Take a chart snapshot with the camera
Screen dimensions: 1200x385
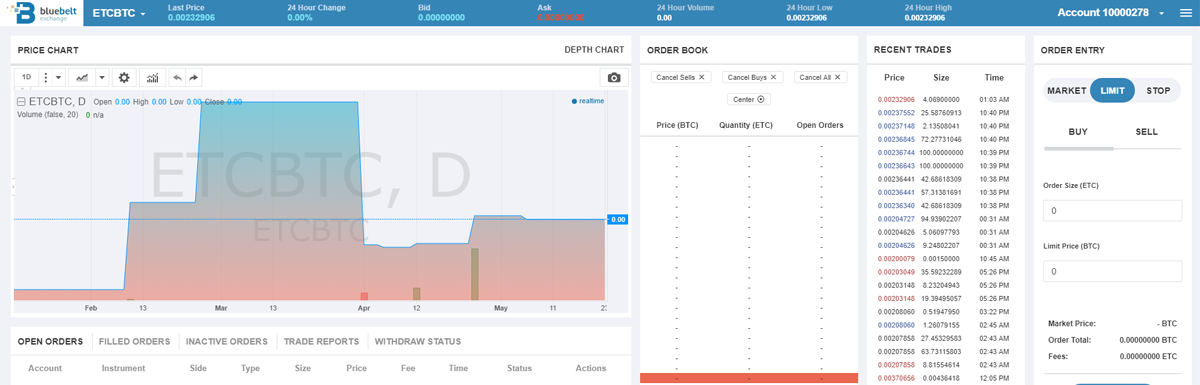coord(614,77)
